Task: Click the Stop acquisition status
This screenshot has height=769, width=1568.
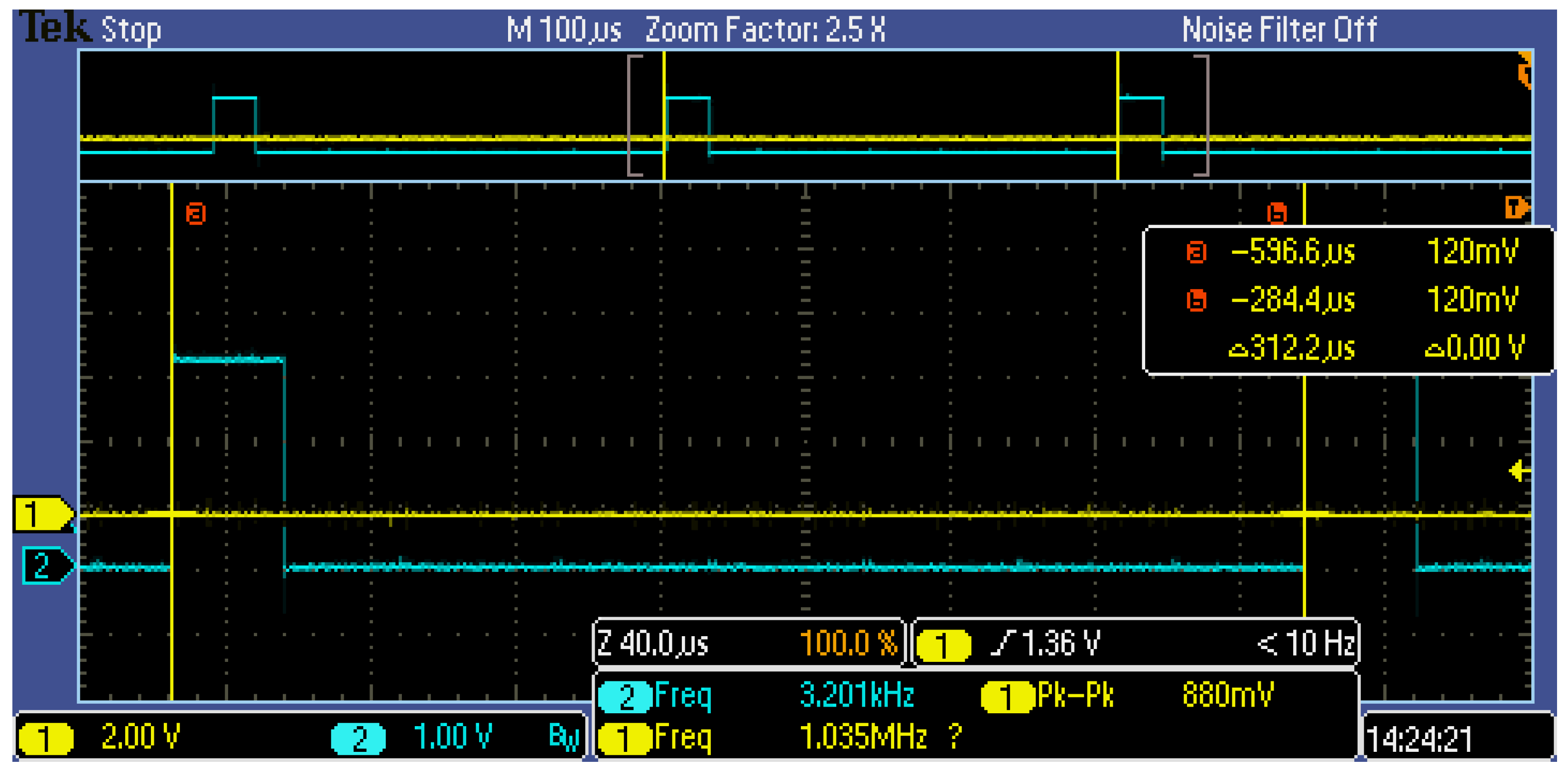Action: coord(131,29)
